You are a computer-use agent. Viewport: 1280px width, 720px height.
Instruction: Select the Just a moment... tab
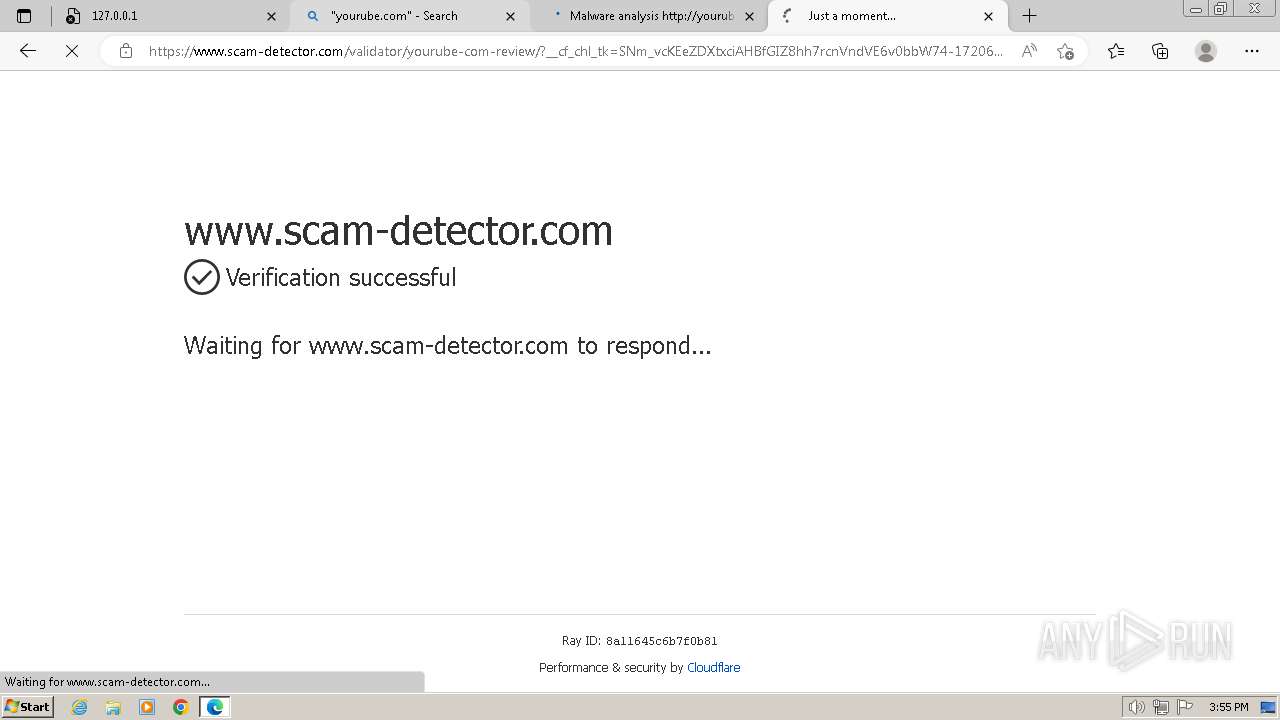pos(888,16)
